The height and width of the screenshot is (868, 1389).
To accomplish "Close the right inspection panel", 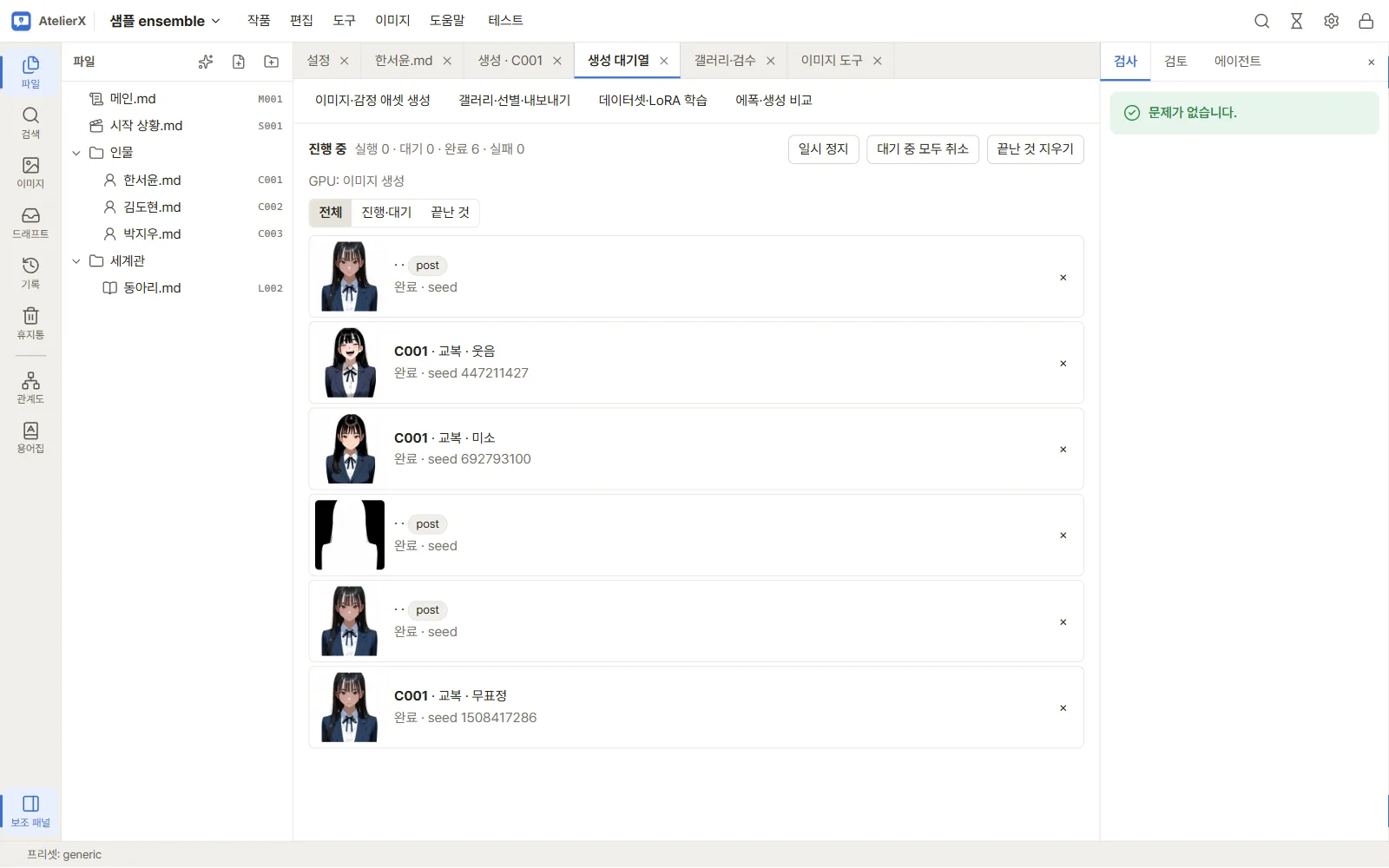I will pyautogui.click(x=1372, y=62).
